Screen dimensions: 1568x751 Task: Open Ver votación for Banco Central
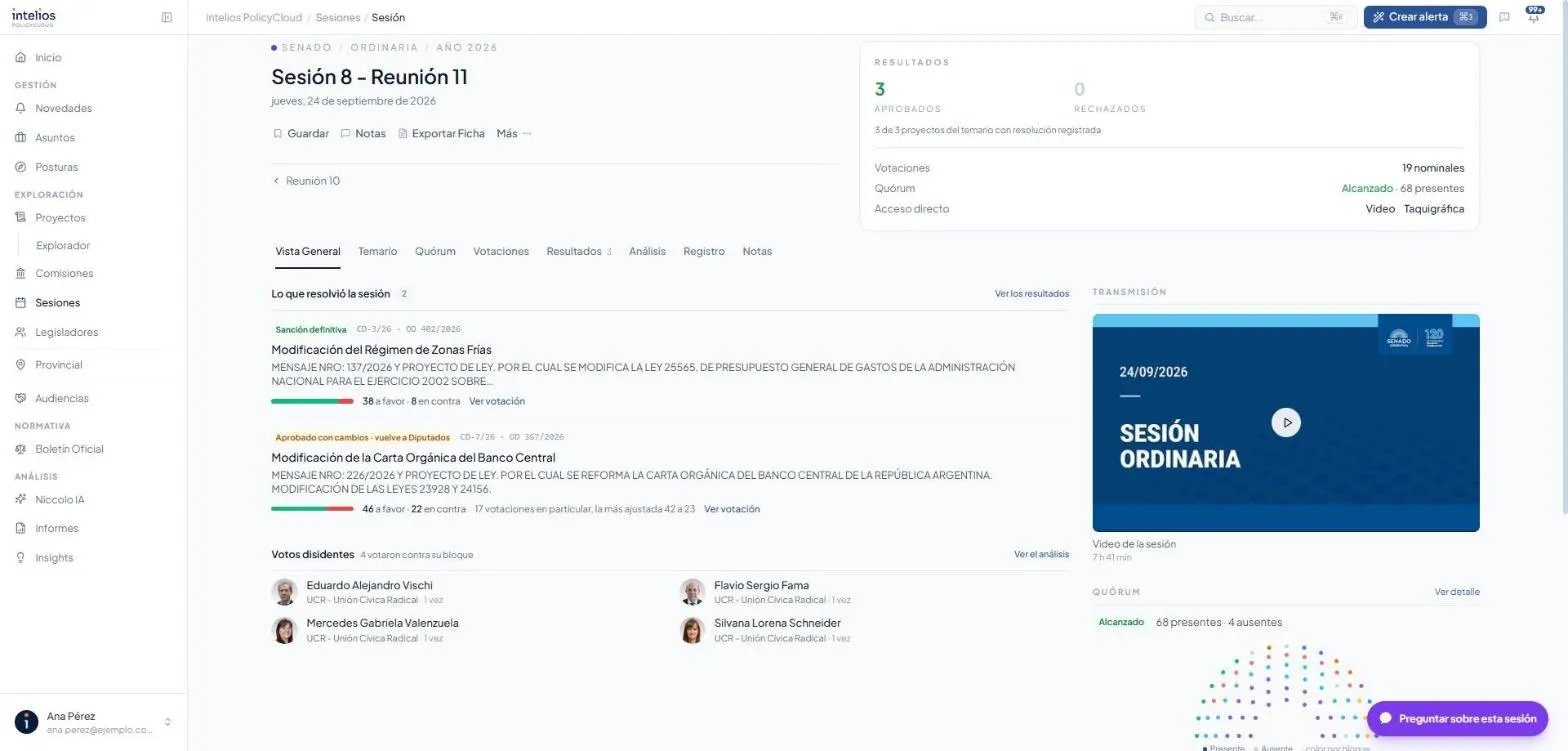[732, 509]
